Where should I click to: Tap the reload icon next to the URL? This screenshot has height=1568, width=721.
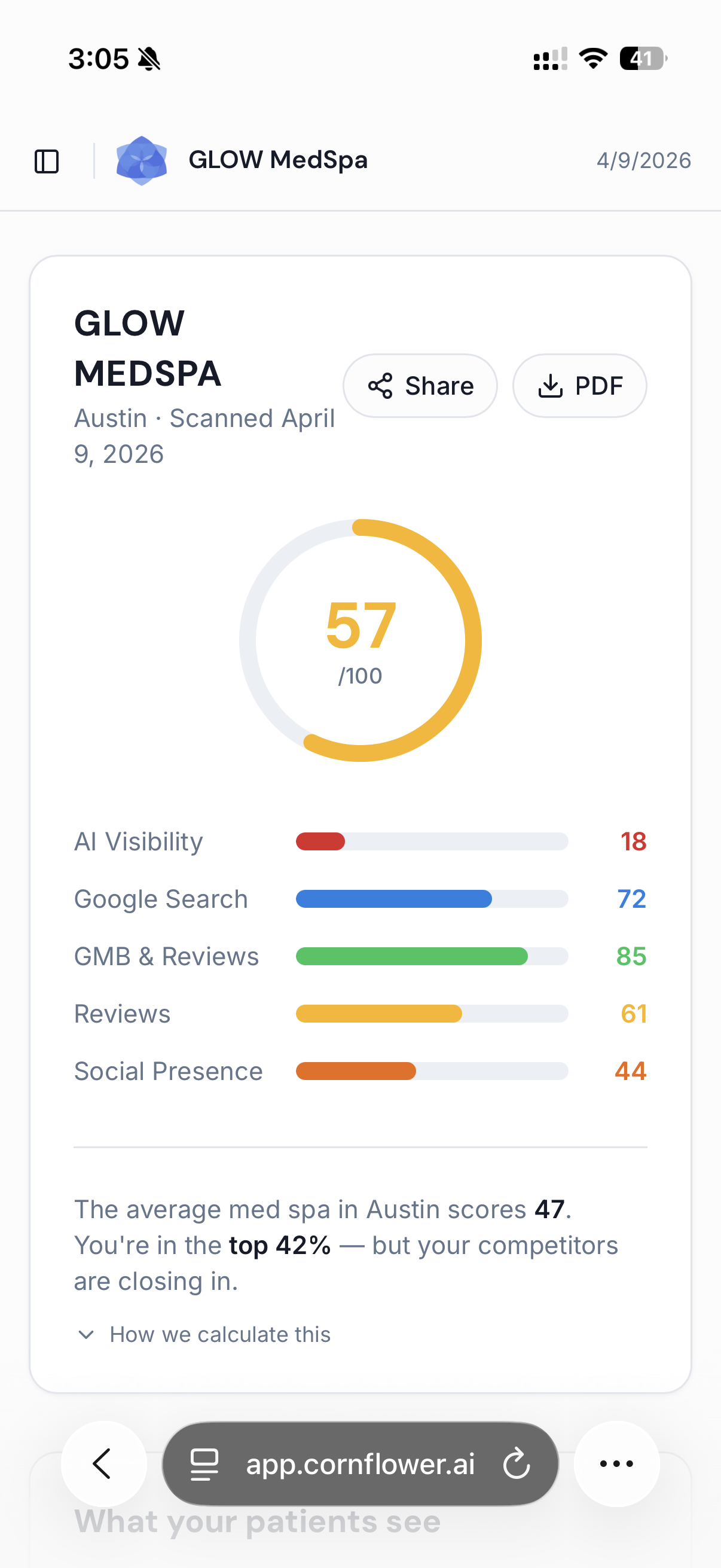517,1464
